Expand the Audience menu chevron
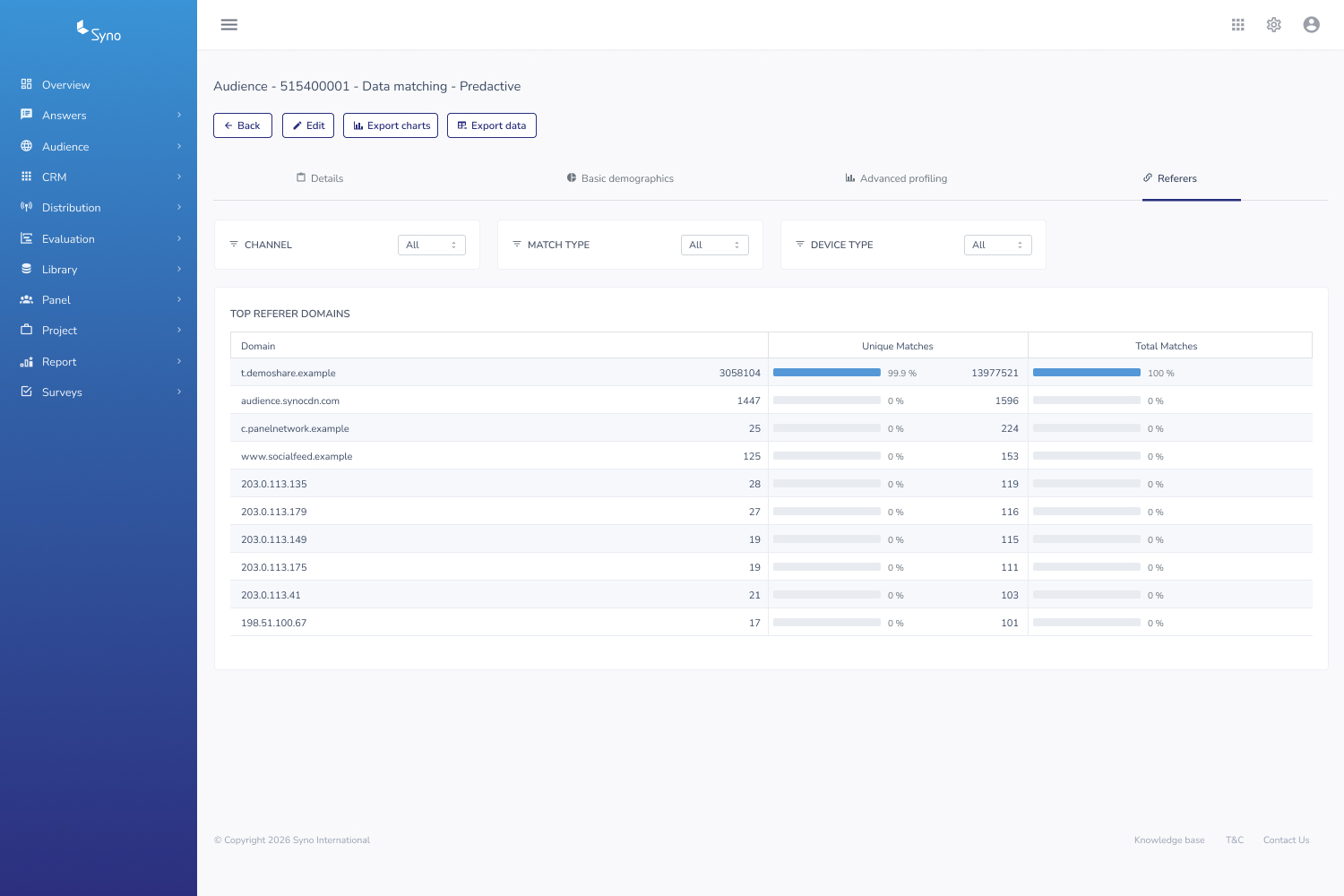The width and height of the screenshot is (1344, 896). coord(179,146)
